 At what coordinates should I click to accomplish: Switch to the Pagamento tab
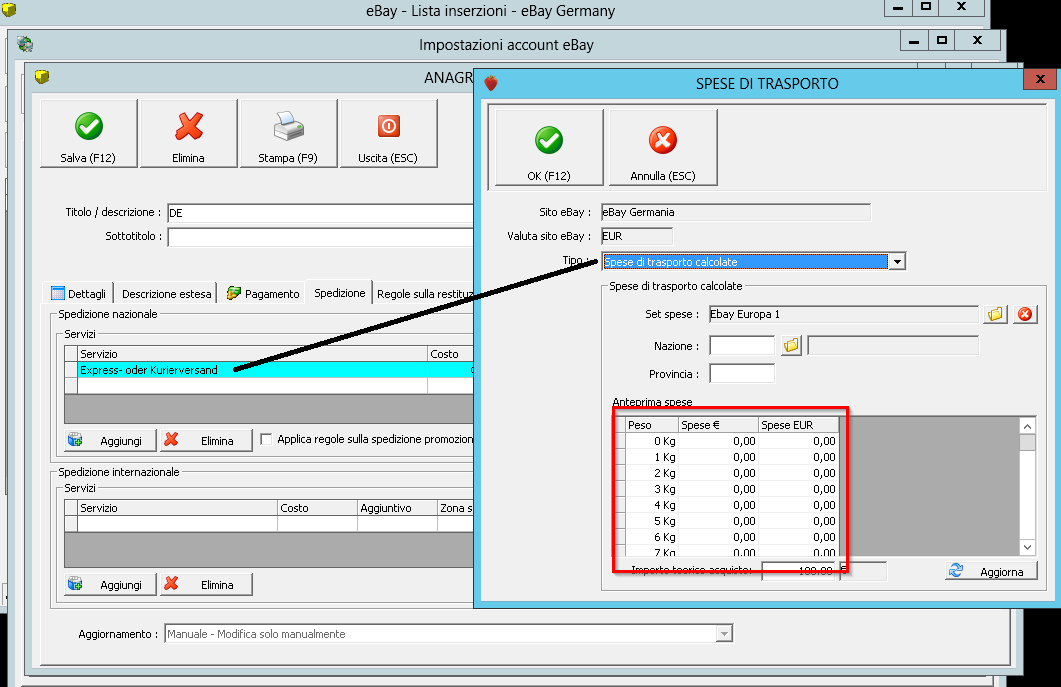(x=263, y=294)
